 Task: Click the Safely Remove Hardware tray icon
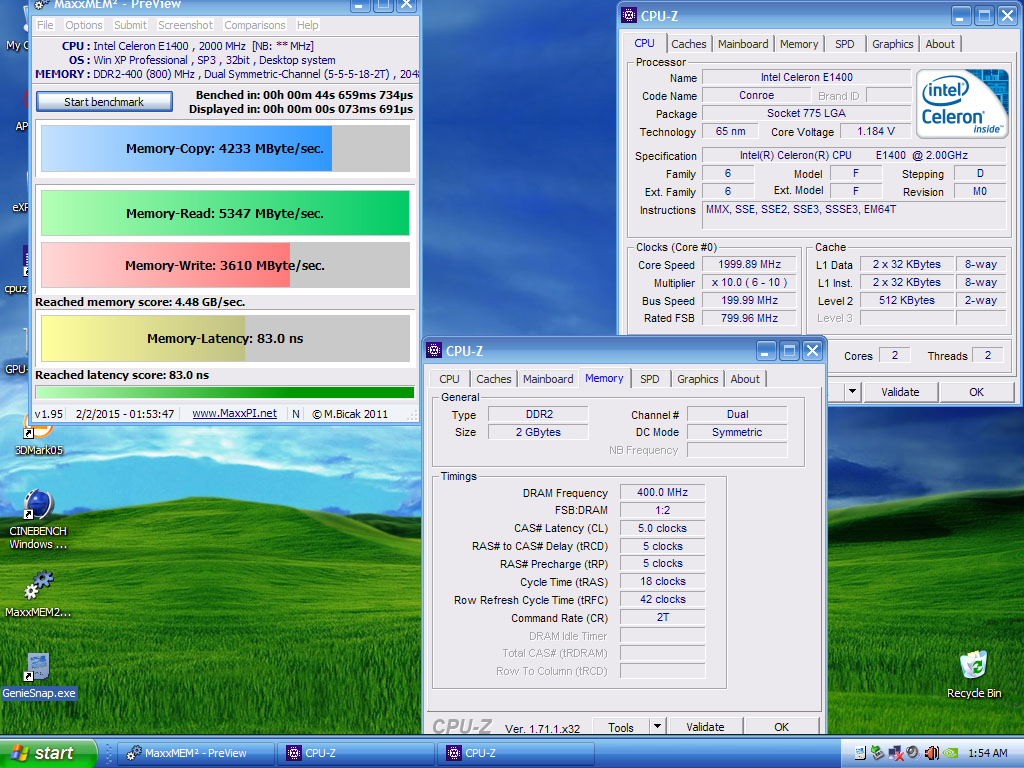pos(878,753)
